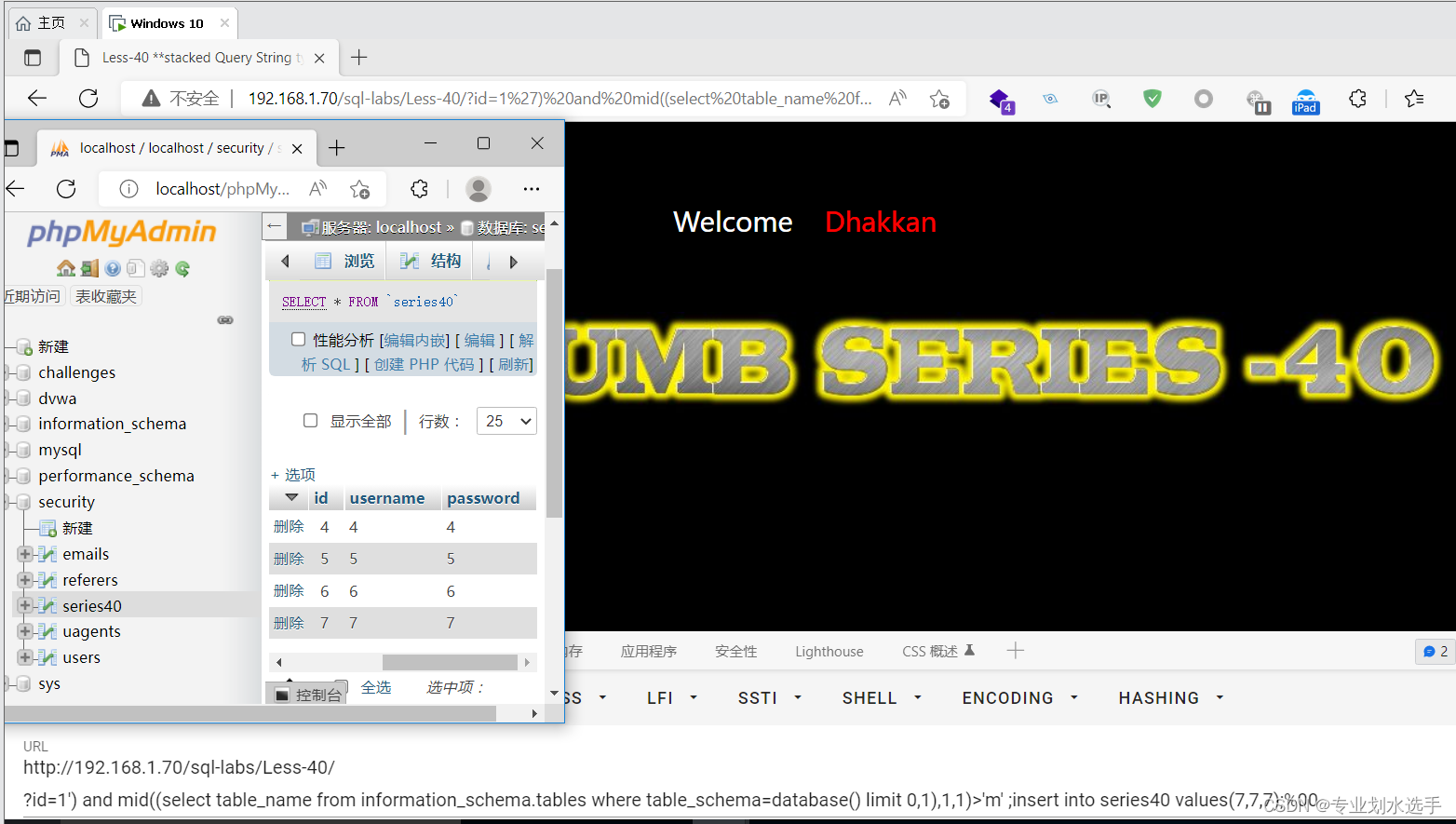Viewport: 1456px width, 824px height.
Task: Open the IP lookup extension icon
Action: point(1101,98)
